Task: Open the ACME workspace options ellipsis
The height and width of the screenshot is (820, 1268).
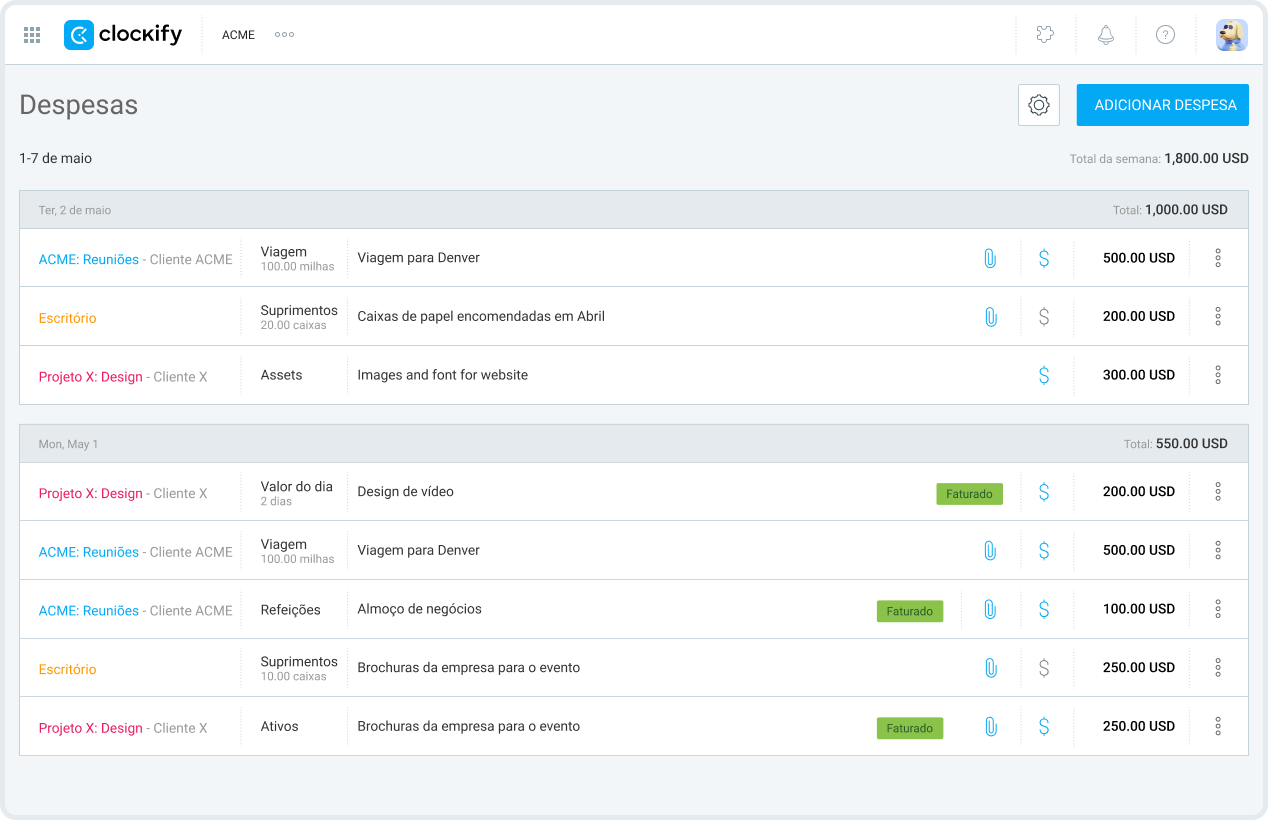Action: coord(284,35)
